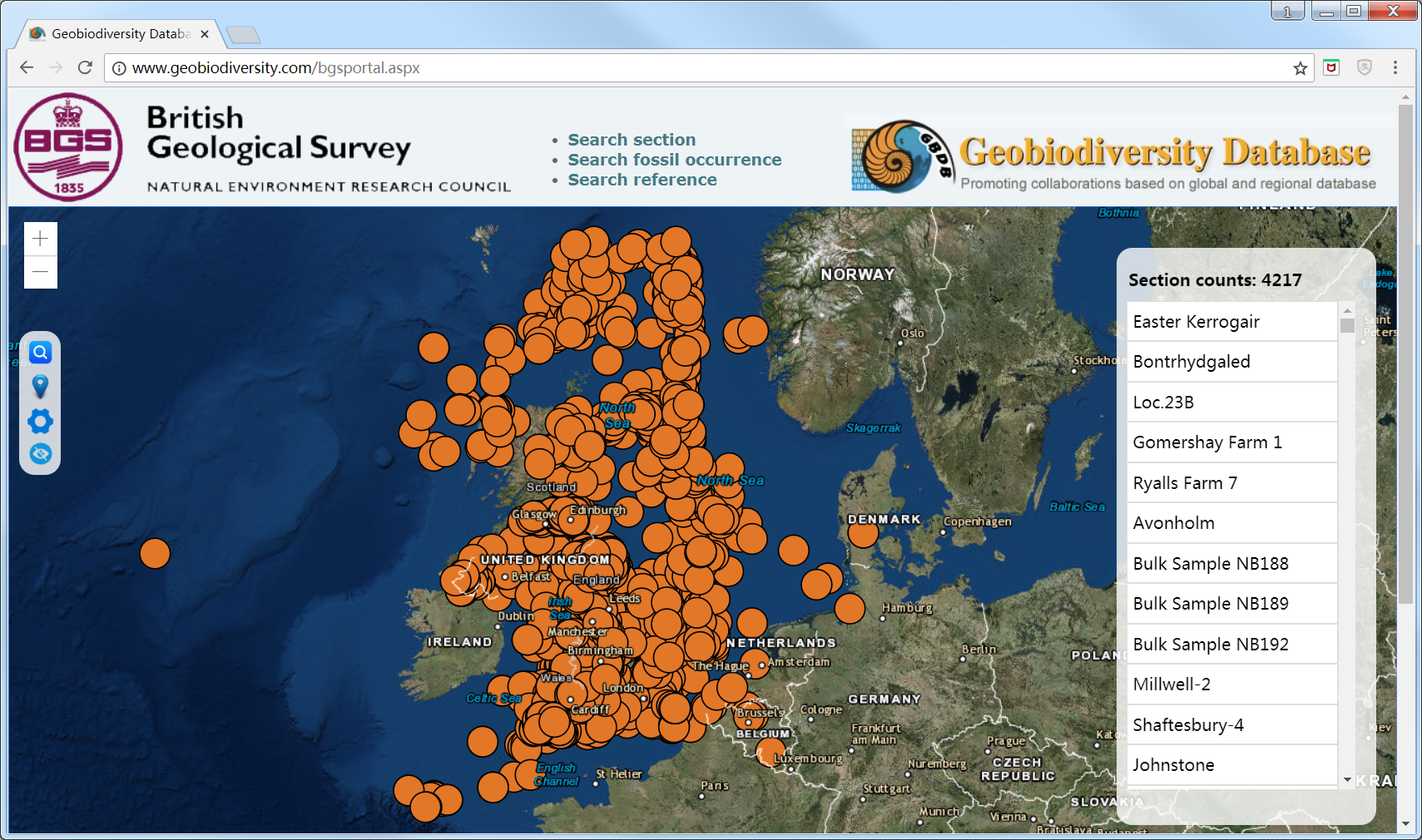The height and width of the screenshot is (840, 1422).
Task: Zoom out the map with minus button
Action: click(40, 272)
